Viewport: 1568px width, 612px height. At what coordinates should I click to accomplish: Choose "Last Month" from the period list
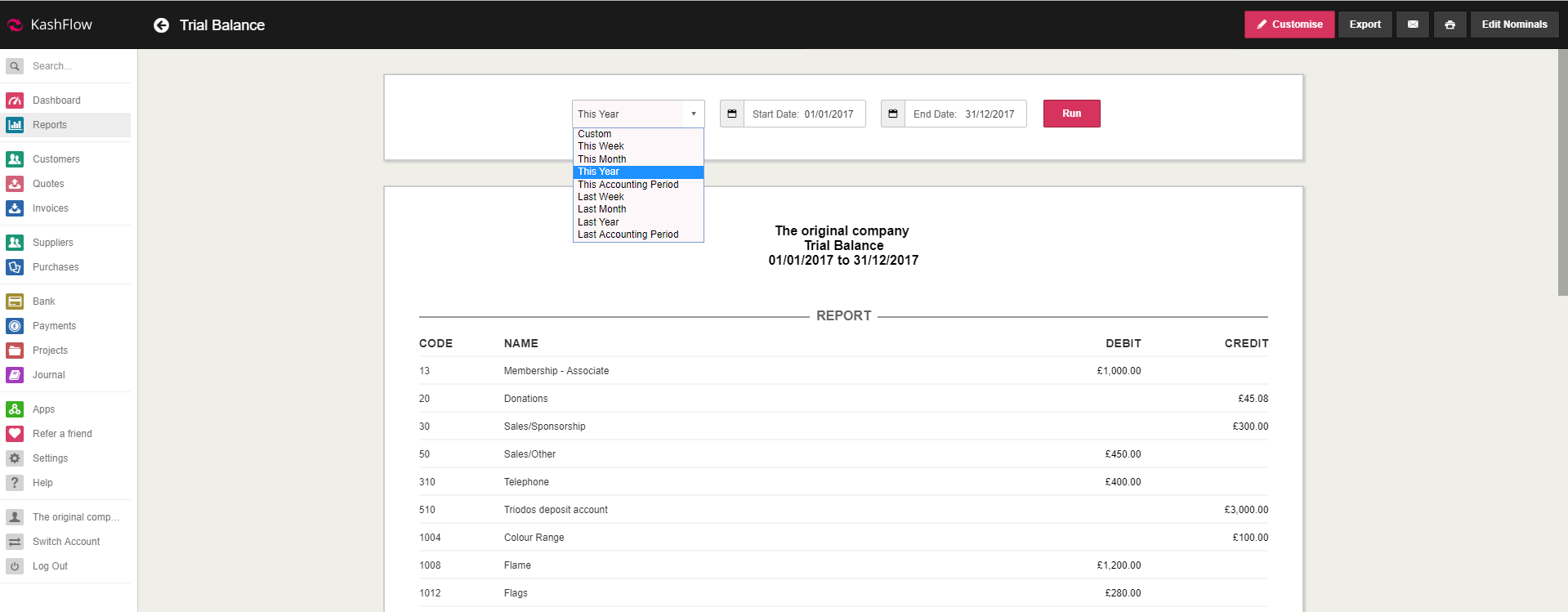pos(602,209)
